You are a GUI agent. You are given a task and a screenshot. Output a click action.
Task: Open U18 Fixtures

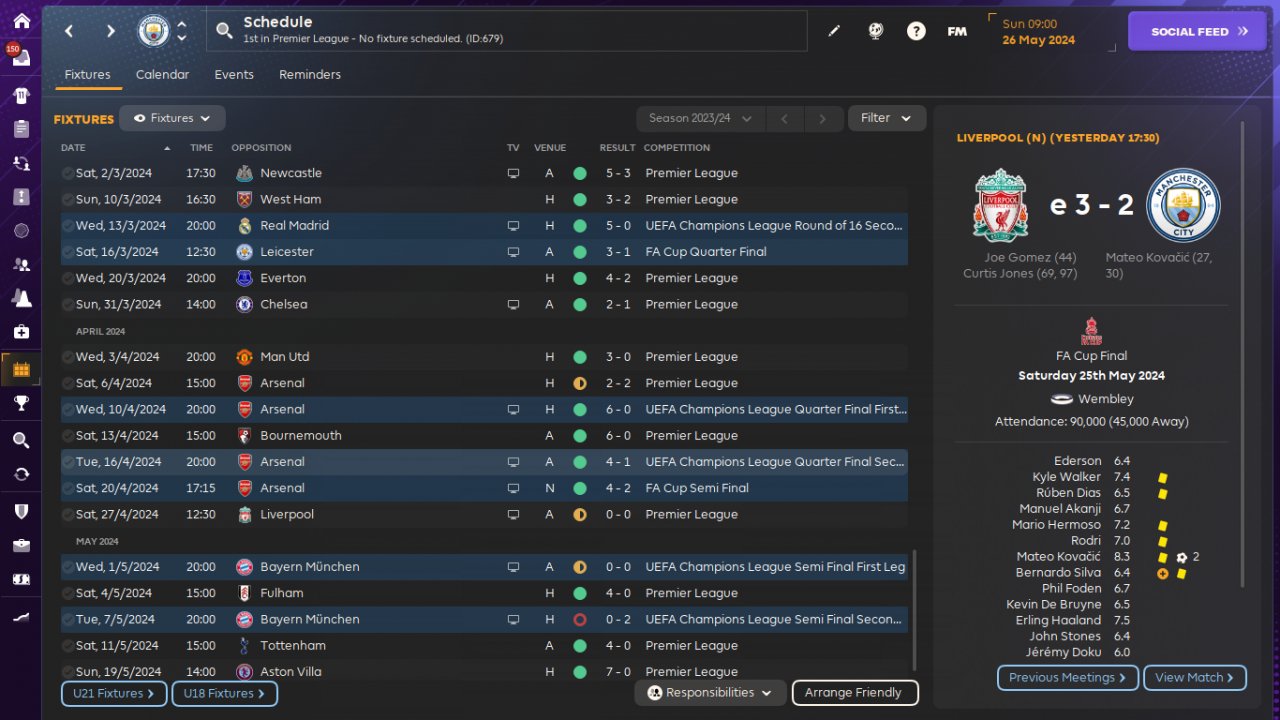[225, 693]
